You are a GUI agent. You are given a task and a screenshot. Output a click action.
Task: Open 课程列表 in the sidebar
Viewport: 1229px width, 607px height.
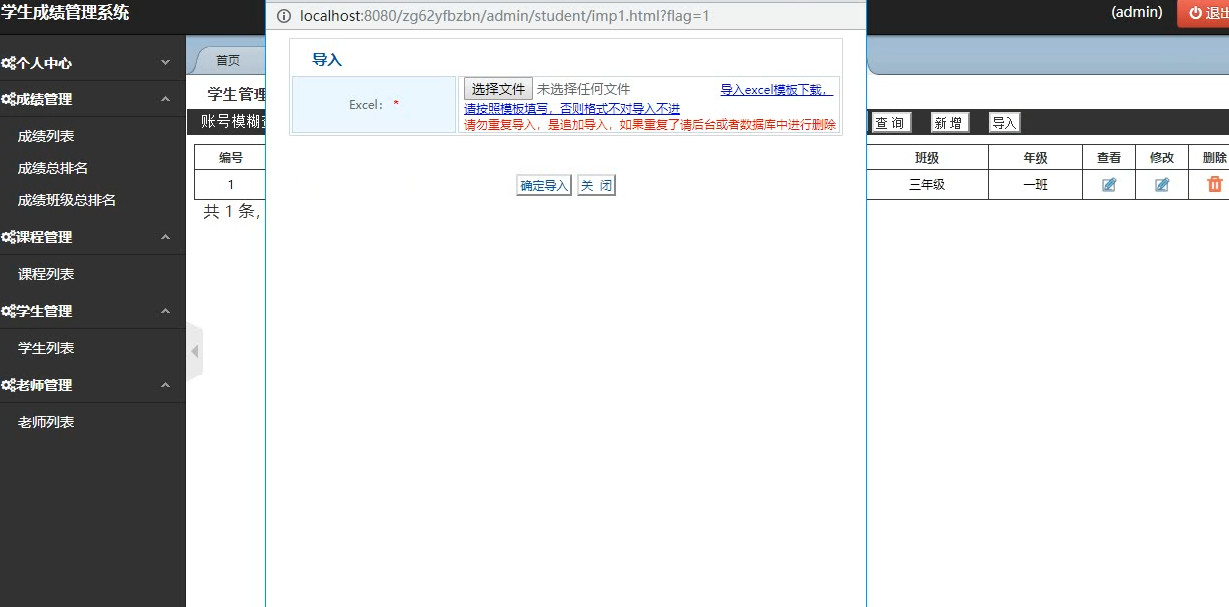tap(46, 274)
